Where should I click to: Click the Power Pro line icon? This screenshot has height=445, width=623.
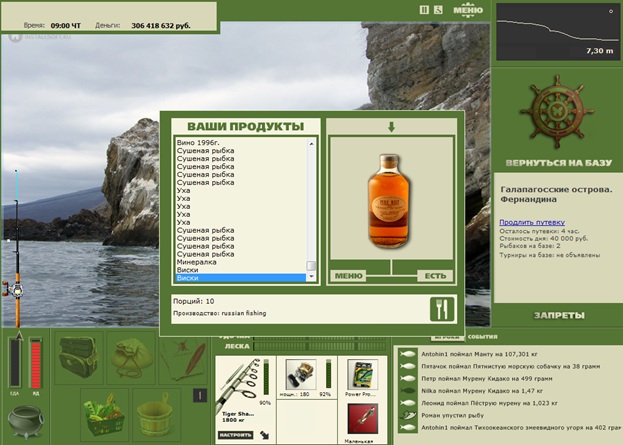pyautogui.click(x=362, y=375)
